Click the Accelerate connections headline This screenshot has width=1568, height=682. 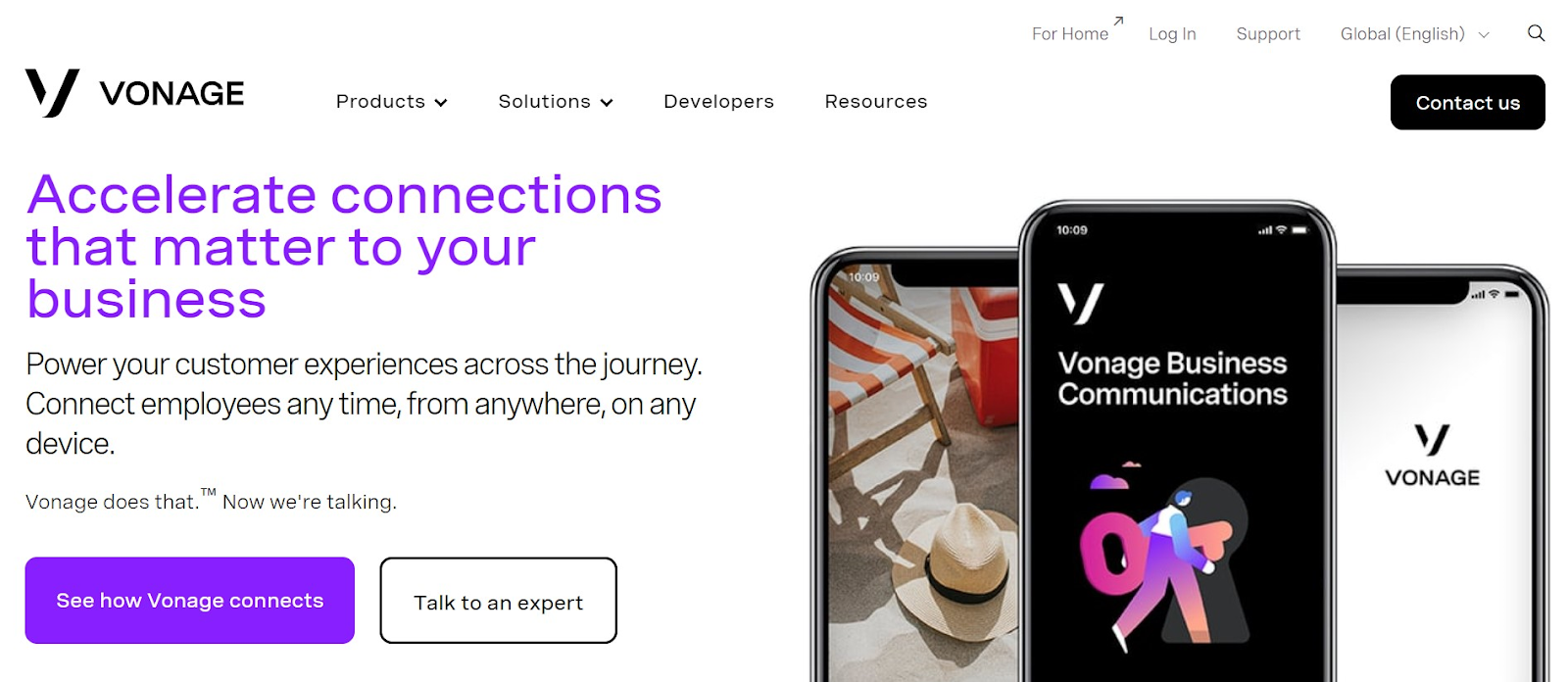pyautogui.click(x=344, y=247)
